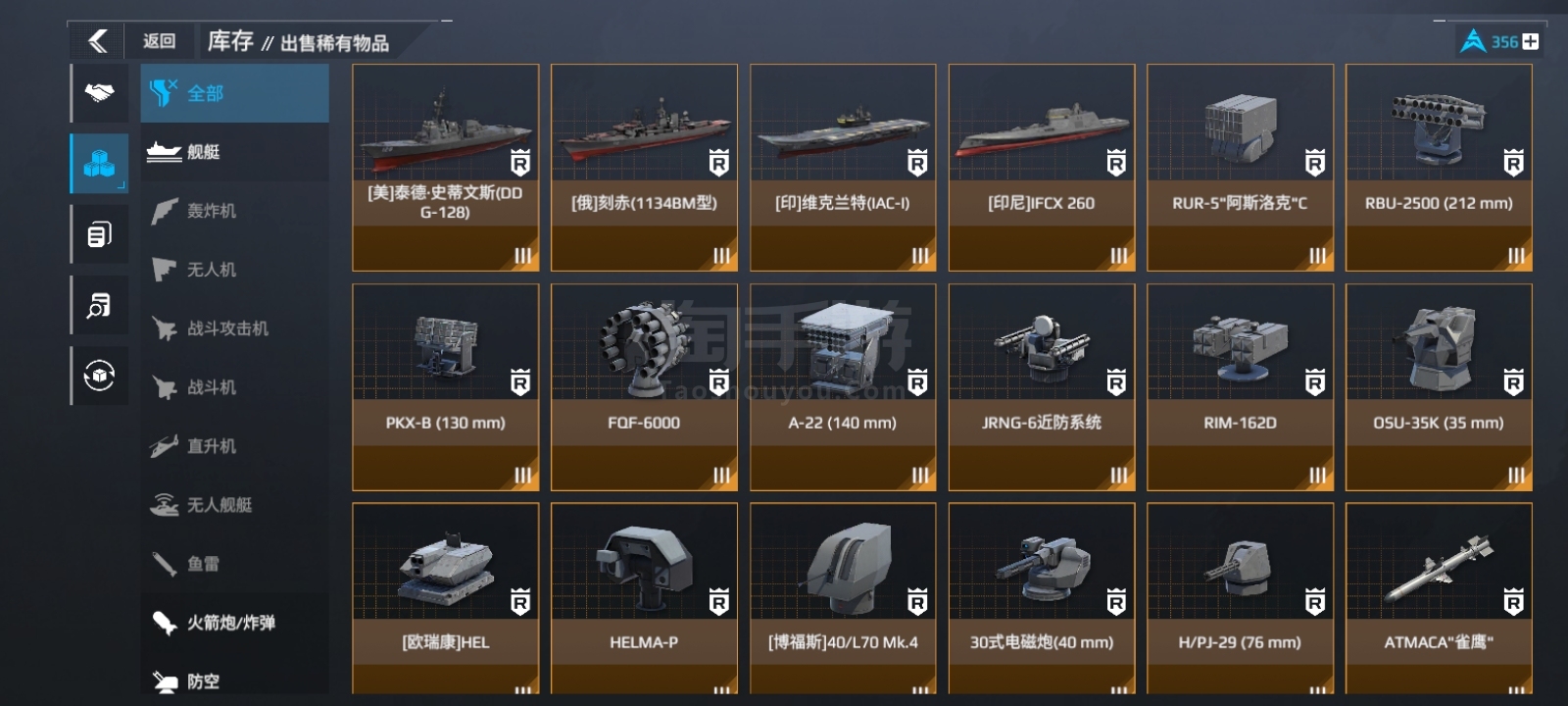
Task: Filter by 轰炸机 bombers
Action: (x=234, y=211)
